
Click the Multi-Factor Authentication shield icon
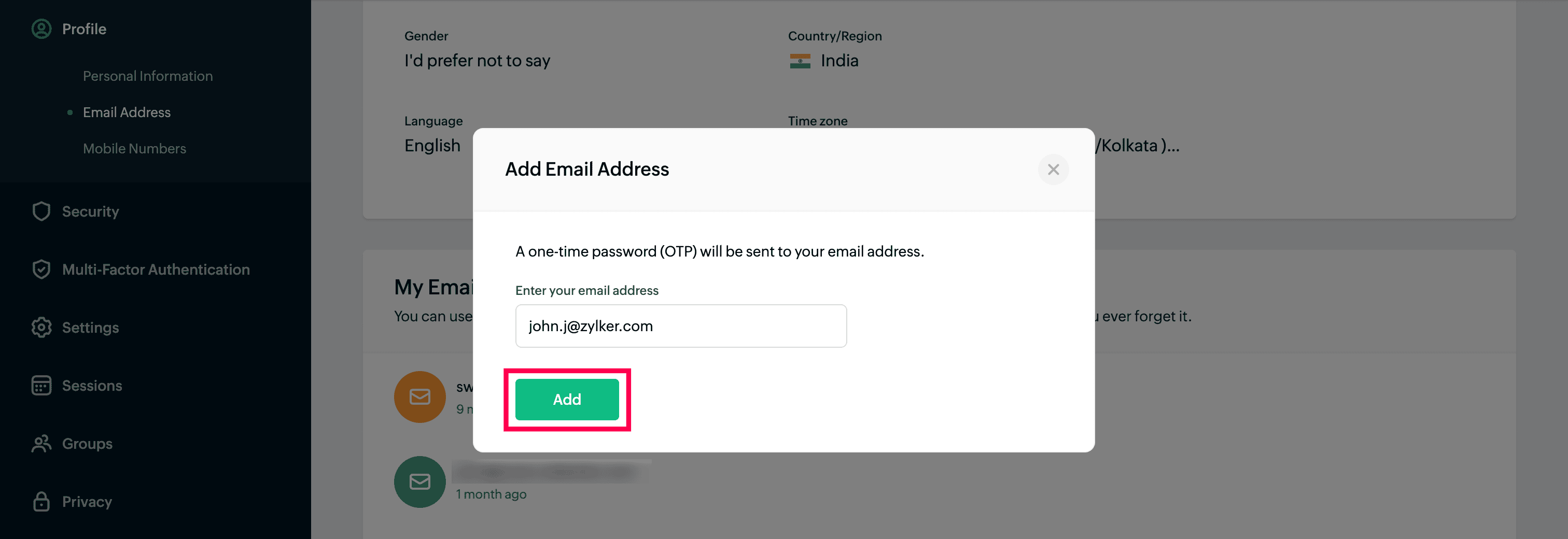[x=41, y=269]
